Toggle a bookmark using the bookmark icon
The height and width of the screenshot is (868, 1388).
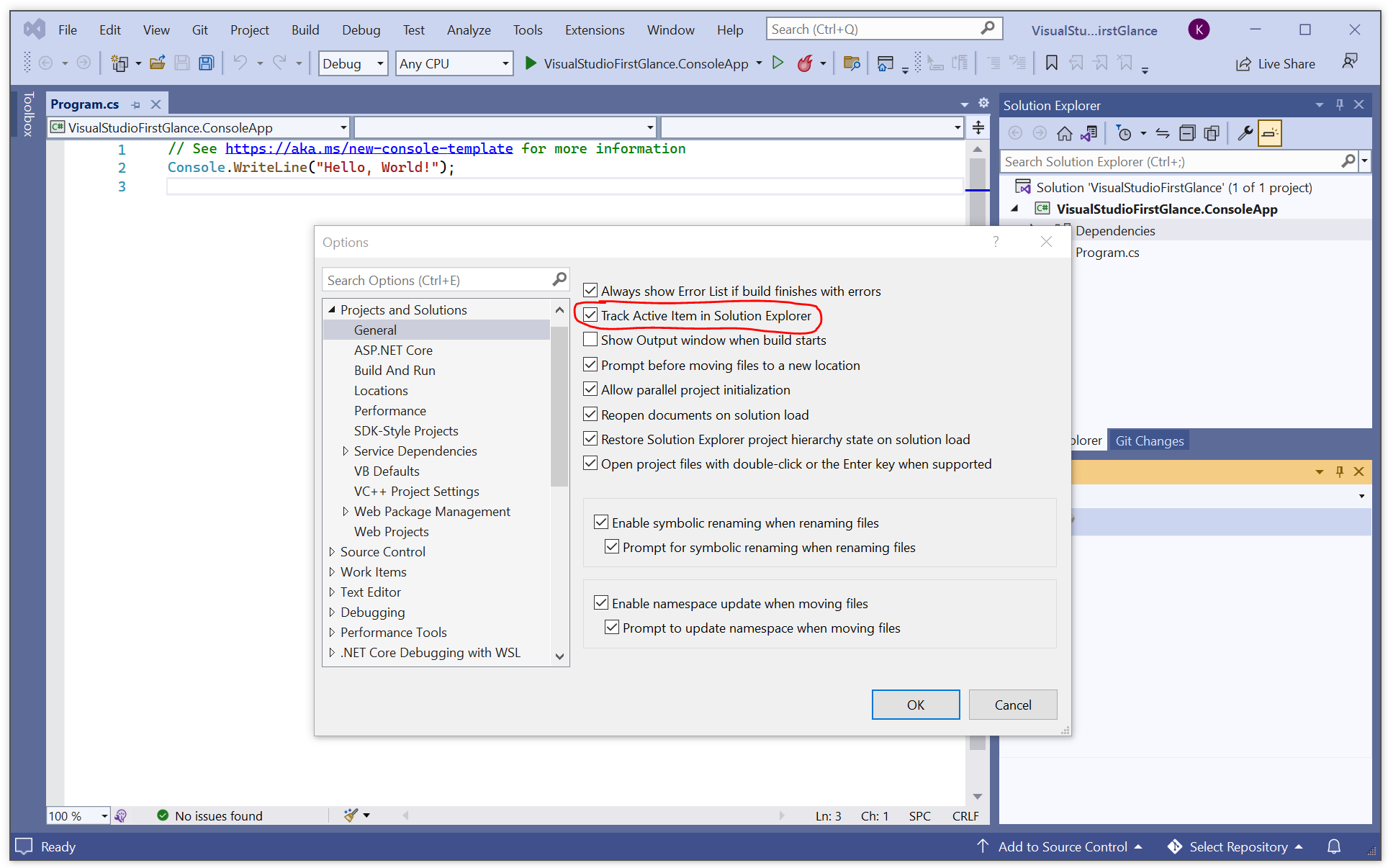point(1051,63)
